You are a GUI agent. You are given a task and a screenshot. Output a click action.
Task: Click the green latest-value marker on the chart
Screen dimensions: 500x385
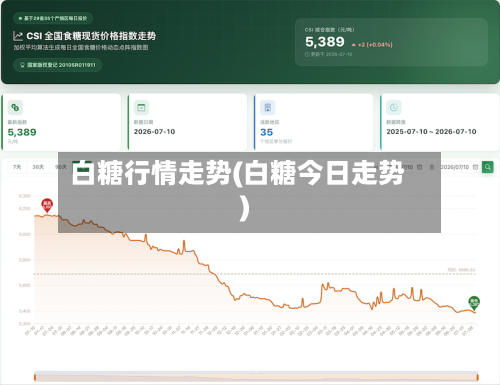(x=474, y=303)
